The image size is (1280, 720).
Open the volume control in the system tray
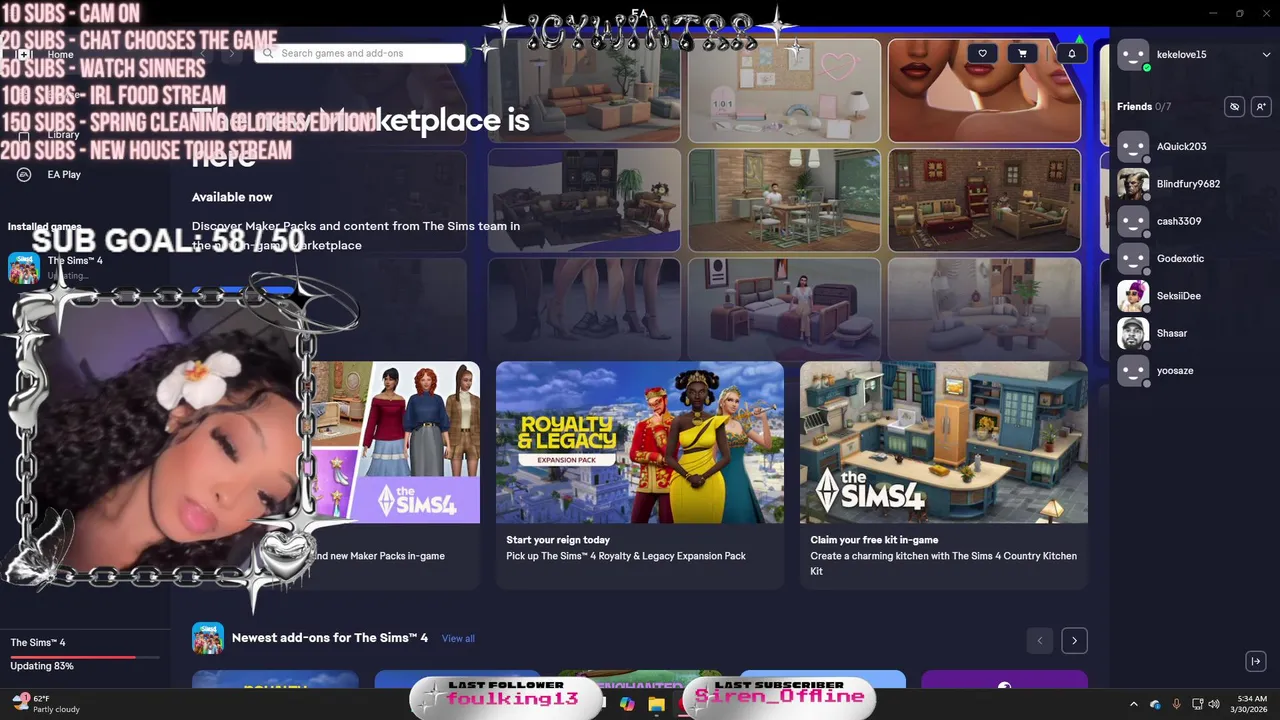(x=1215, y=704)
